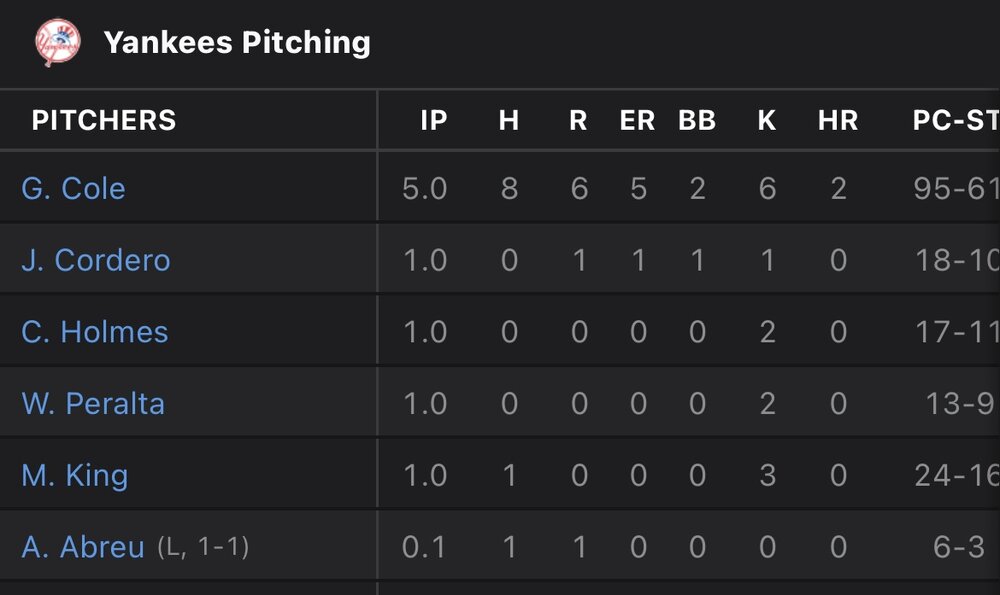Click the PC-ST column header
Image resolution: width=1000 pixels, height=595 pixels.
[955, 121]
